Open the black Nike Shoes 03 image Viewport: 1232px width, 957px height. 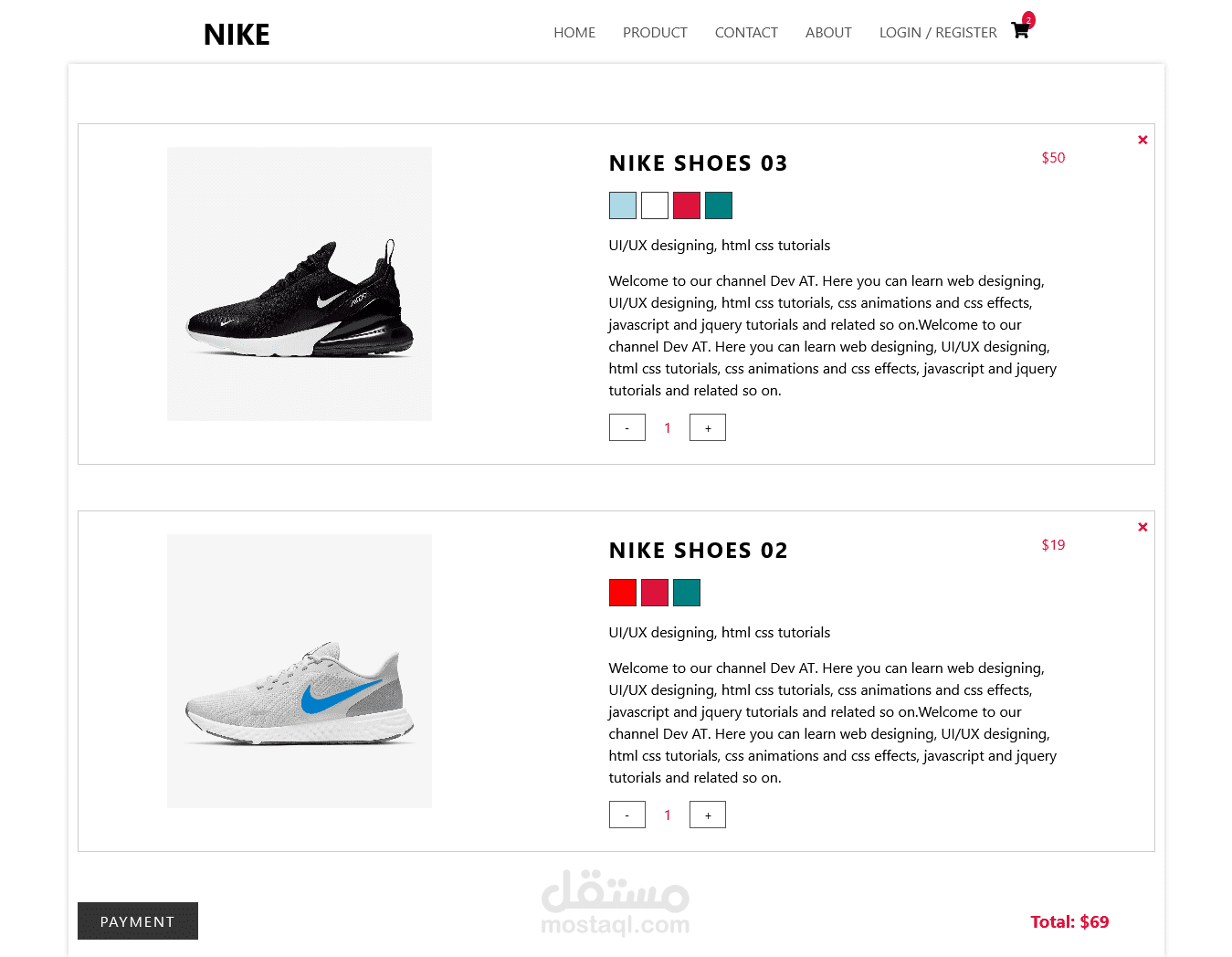click(300, 284)
